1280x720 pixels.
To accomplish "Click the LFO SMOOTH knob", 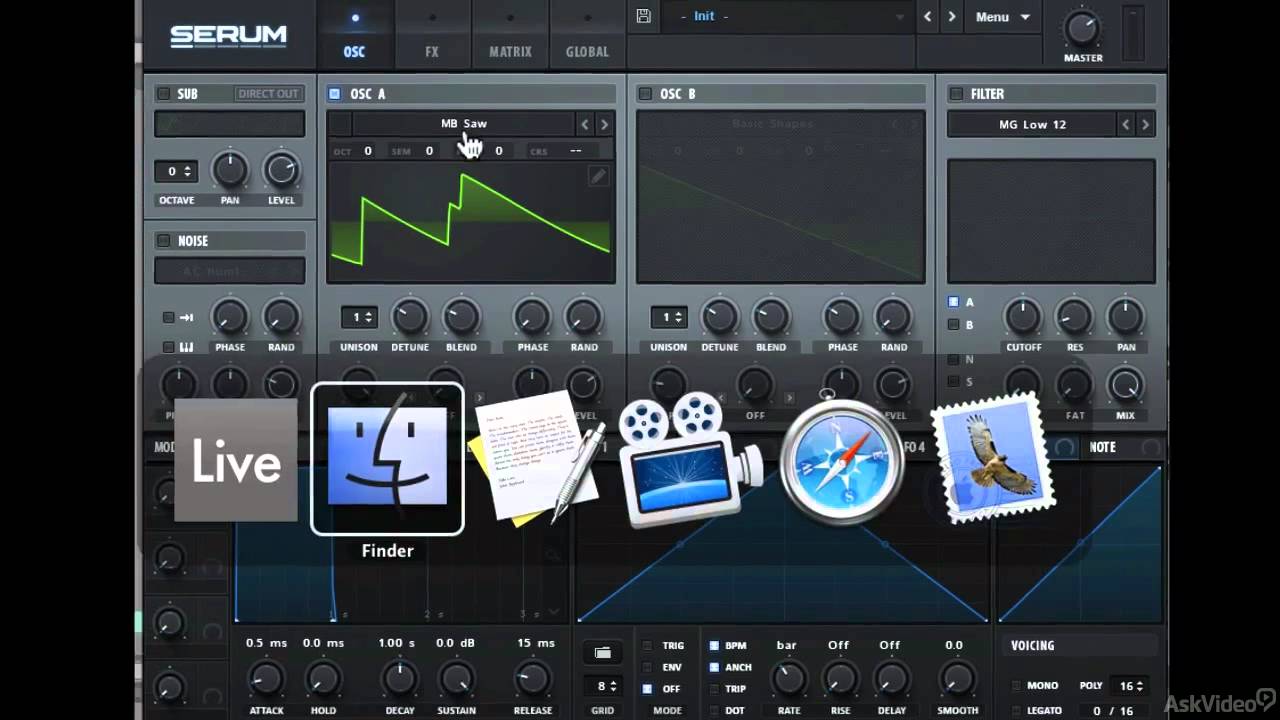I will [x=957, y=680].
